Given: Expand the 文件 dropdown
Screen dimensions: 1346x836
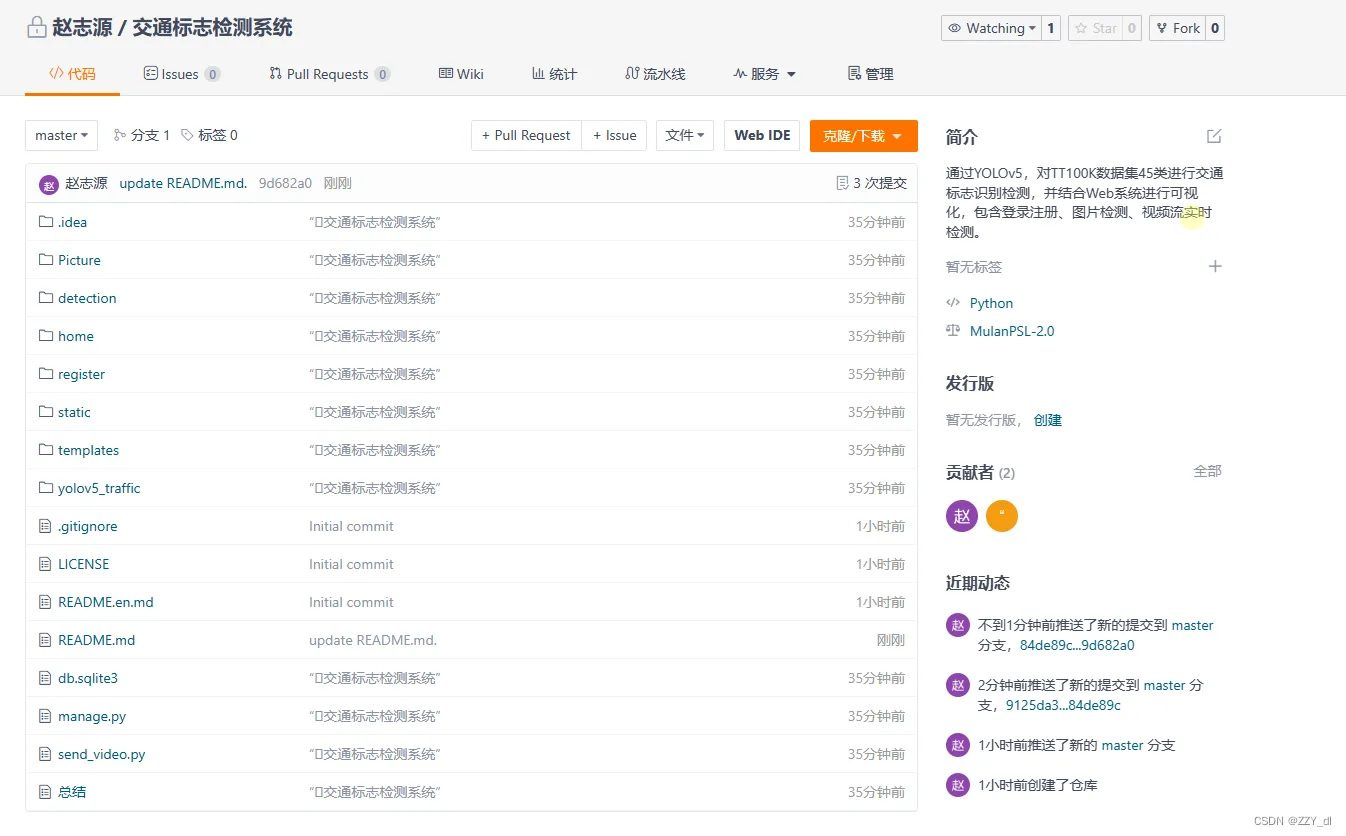Looking at the screenshot, I should pos(685,135).
